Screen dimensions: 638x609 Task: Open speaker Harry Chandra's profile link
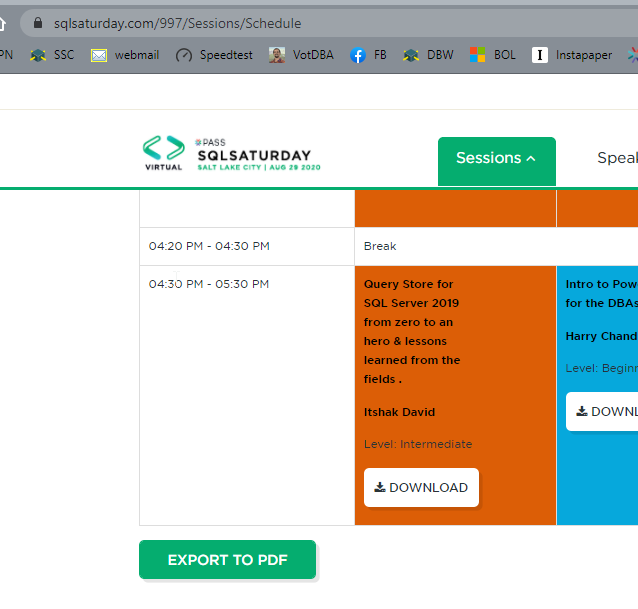click(x=601, y=336)
